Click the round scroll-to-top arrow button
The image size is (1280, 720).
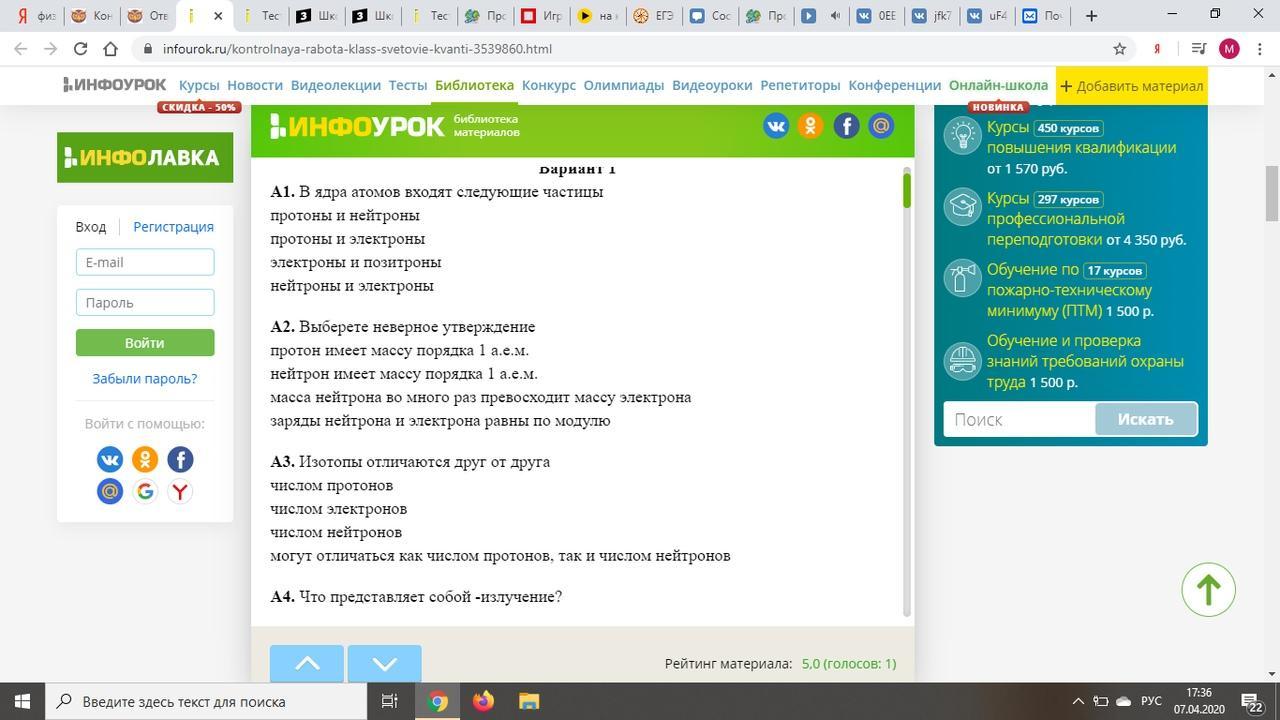[x=1208, y=590]
